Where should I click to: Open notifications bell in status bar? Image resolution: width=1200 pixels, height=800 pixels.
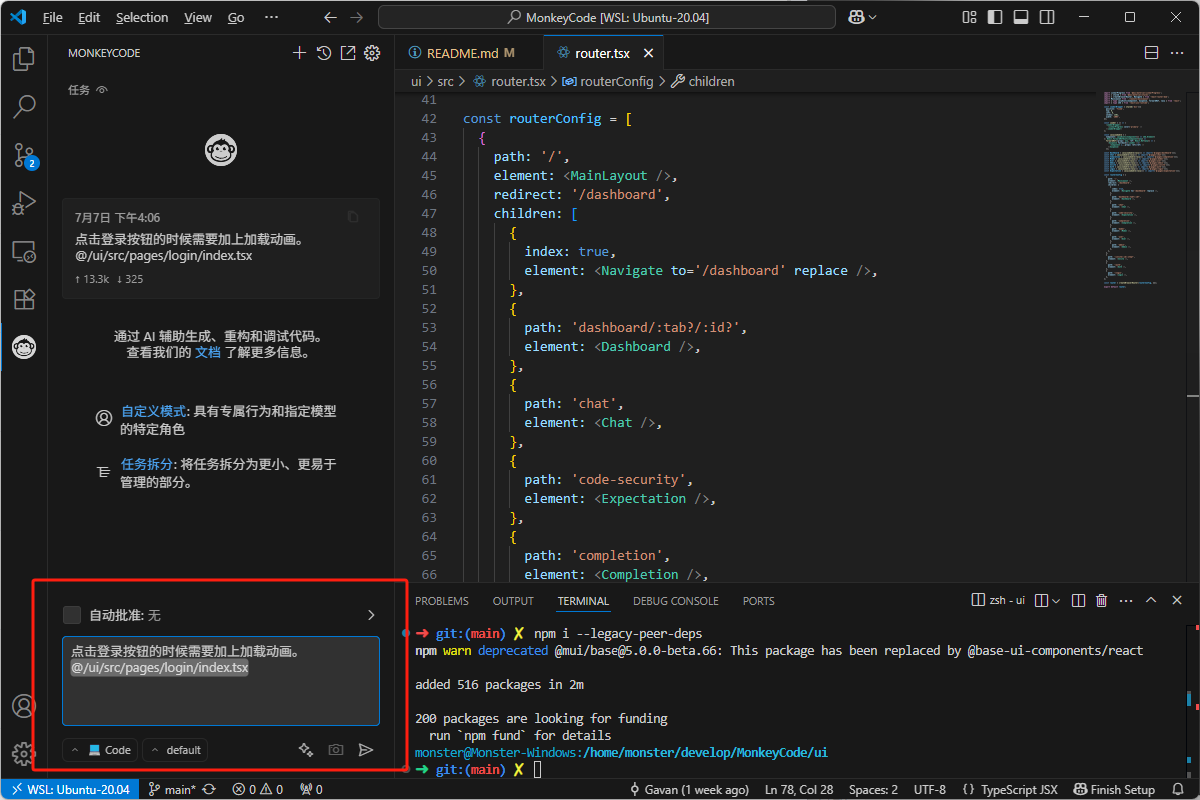pos(1177,789)
